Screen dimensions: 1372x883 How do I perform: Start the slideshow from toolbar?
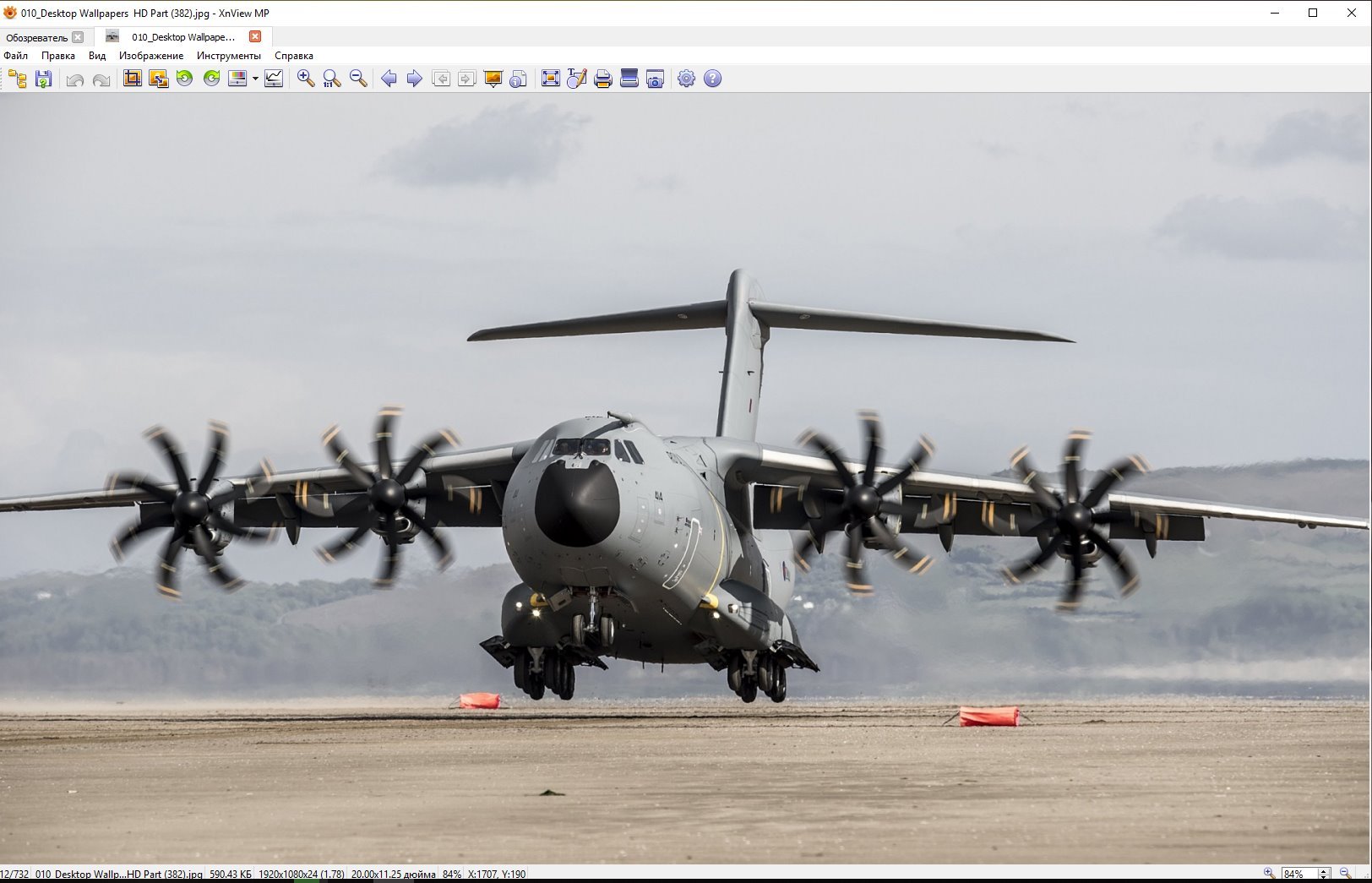coord(493,79)
